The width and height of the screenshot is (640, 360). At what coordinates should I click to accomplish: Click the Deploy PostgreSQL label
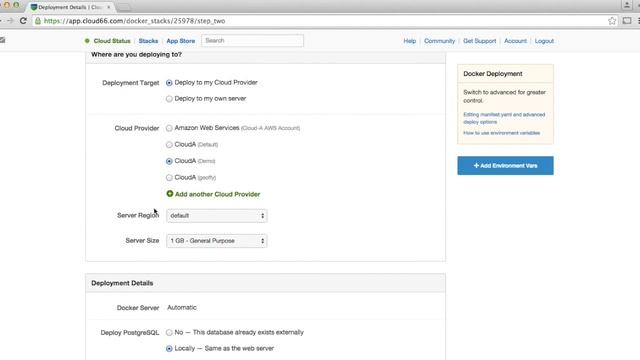pyautogui.click(x=130, y=333)
